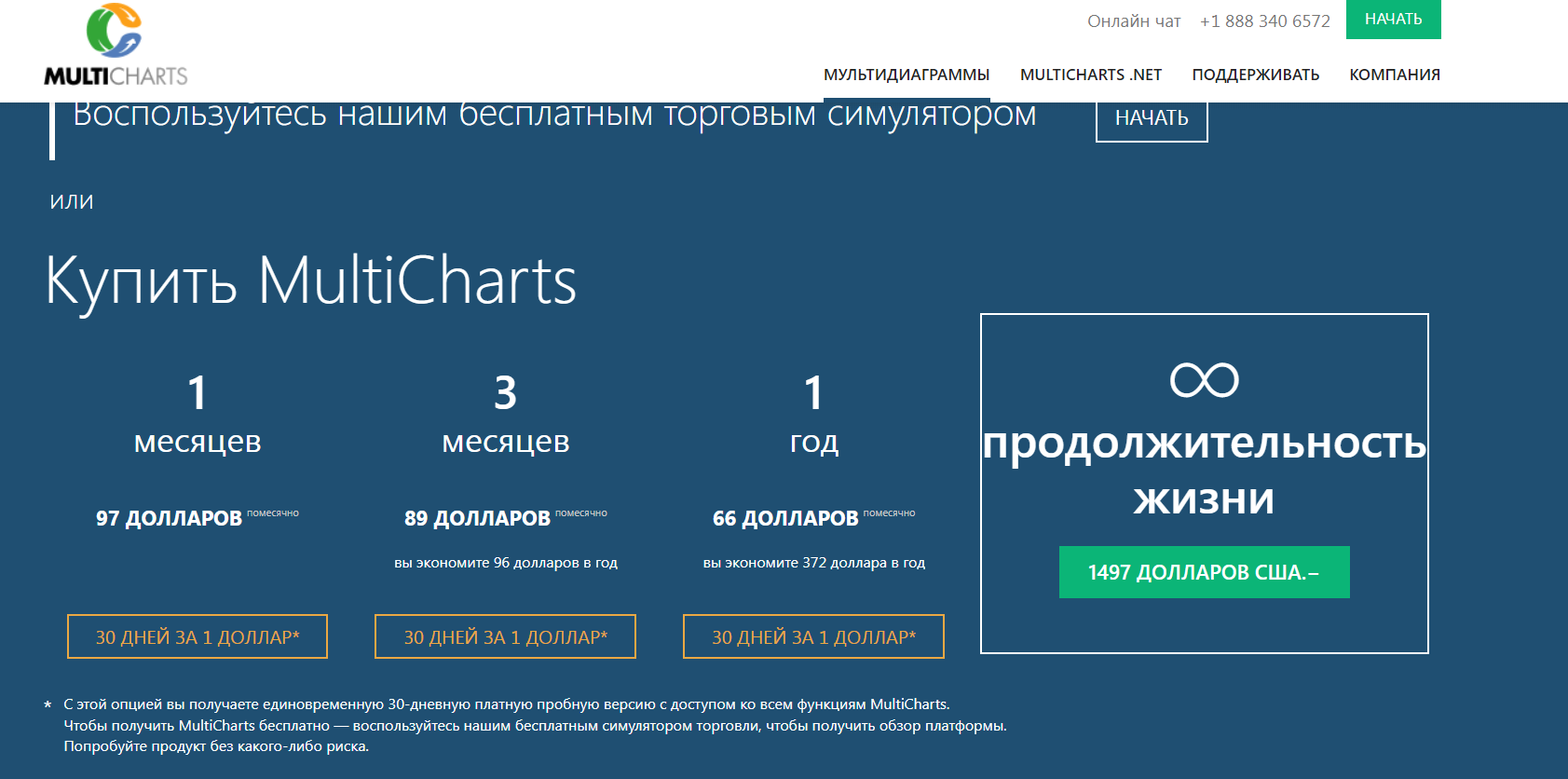Click the 'продолжительность жизни' heading
1568x779 pixels.
pyautogui.click(x=1204, y=471)
